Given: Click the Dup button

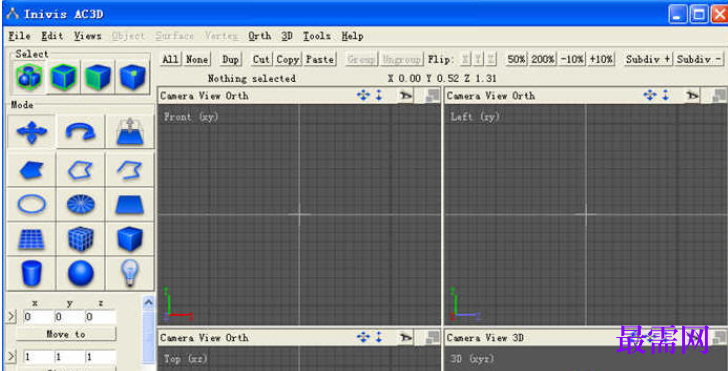Looking at the screenshot, I should click(x=230, y=59).
